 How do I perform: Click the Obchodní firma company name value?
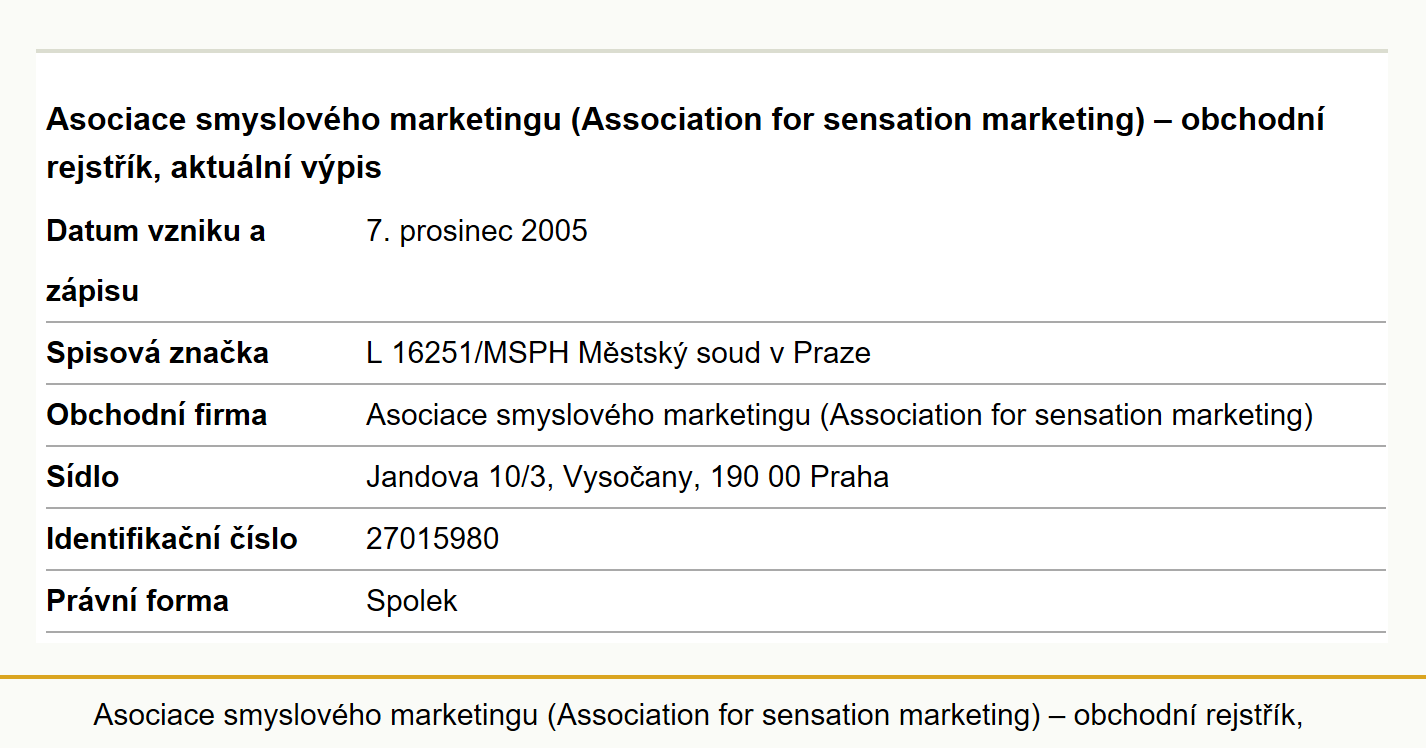[x=839, y=415]
